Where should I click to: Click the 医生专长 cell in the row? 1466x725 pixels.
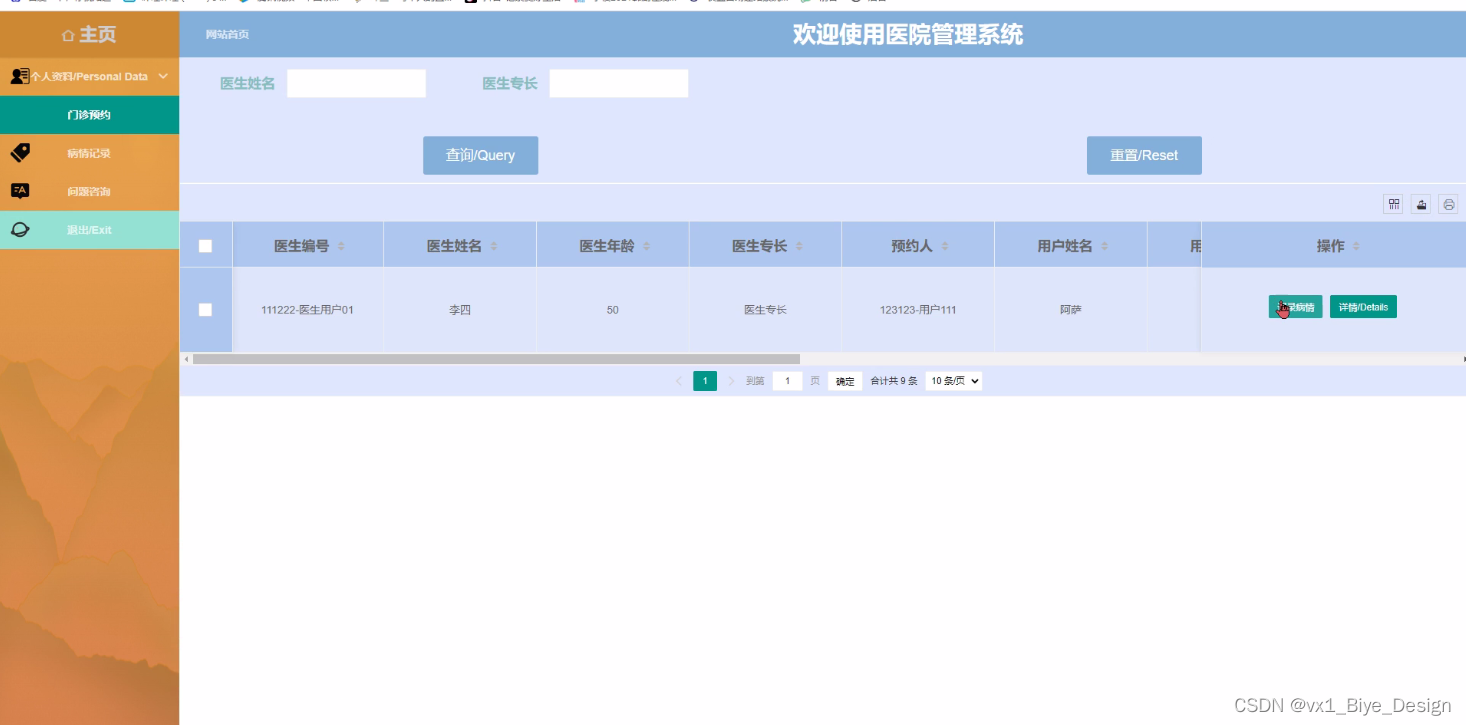[765, 310]
